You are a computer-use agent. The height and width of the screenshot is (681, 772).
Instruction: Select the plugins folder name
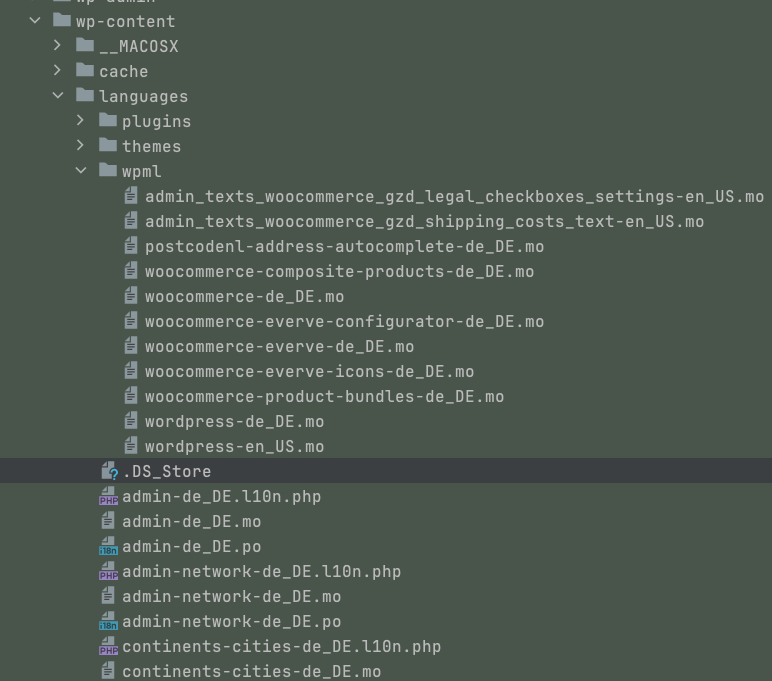pos(157,122)
